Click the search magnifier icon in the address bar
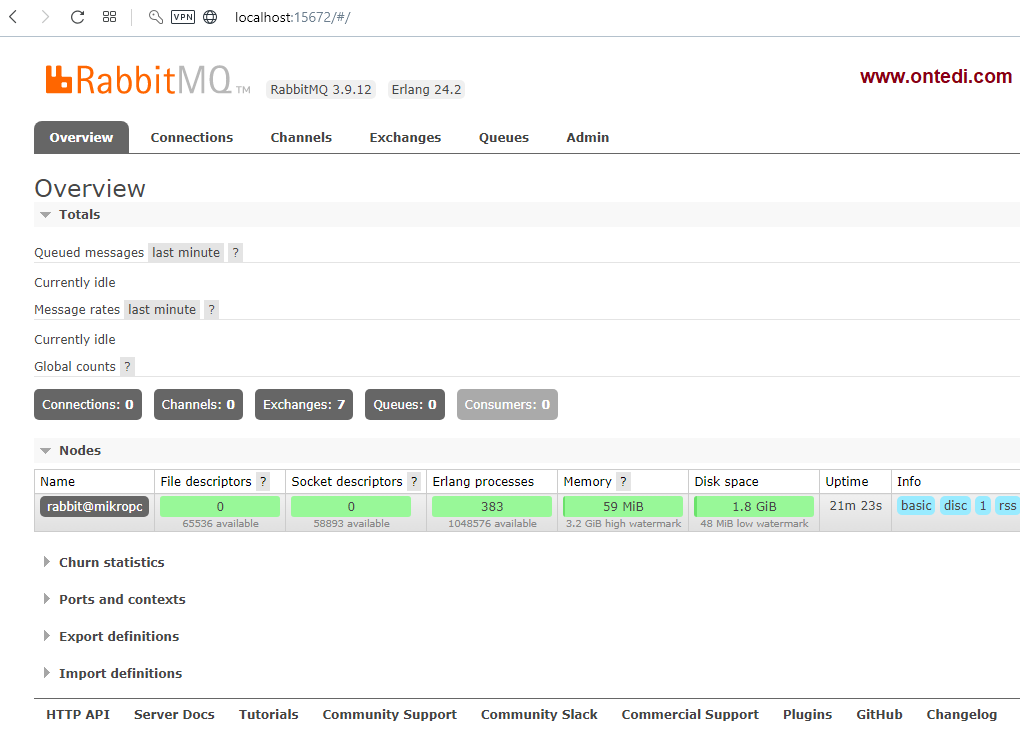The height and width of the screenshot is (739, 1020). [155, 17]
